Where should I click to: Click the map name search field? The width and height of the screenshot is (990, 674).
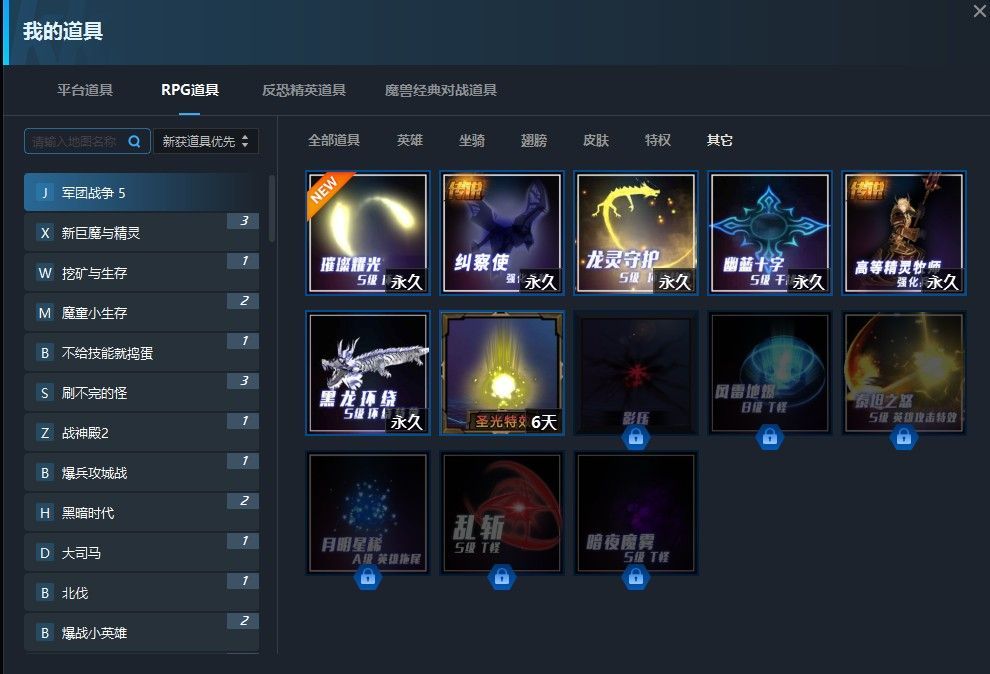76,142
